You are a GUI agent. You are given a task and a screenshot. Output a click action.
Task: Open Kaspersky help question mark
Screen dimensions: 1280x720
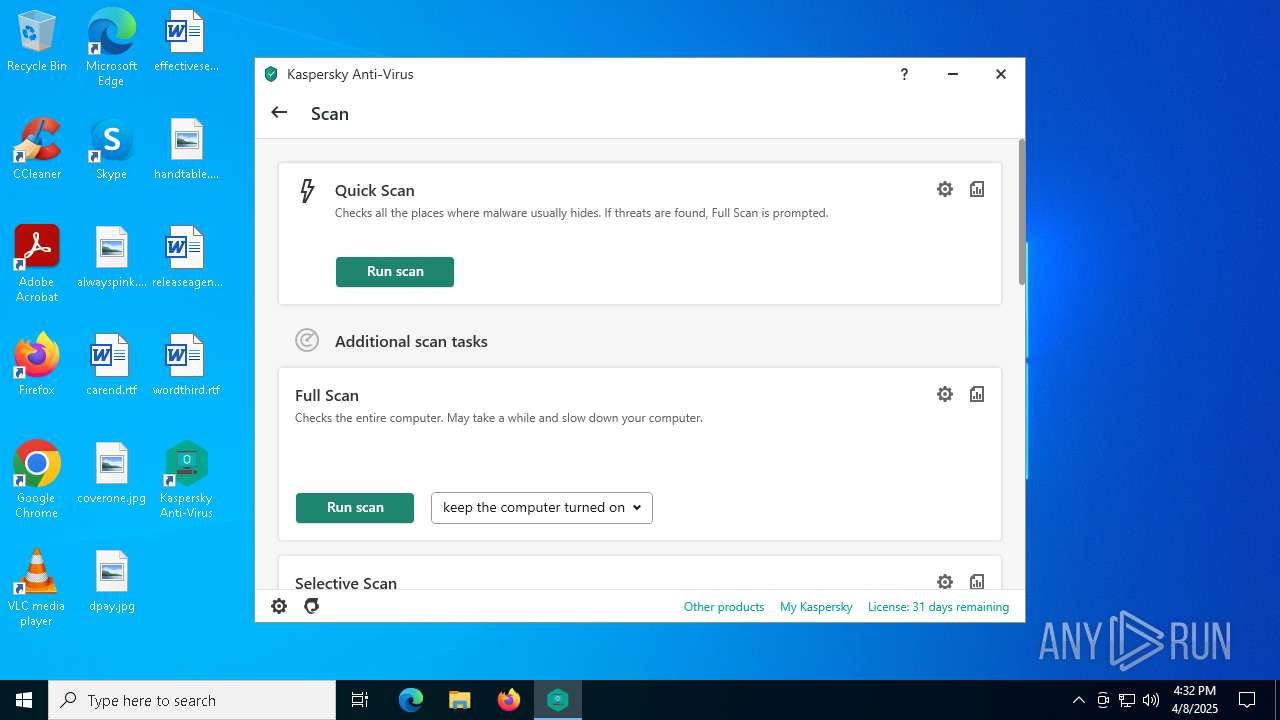(904, 74)
